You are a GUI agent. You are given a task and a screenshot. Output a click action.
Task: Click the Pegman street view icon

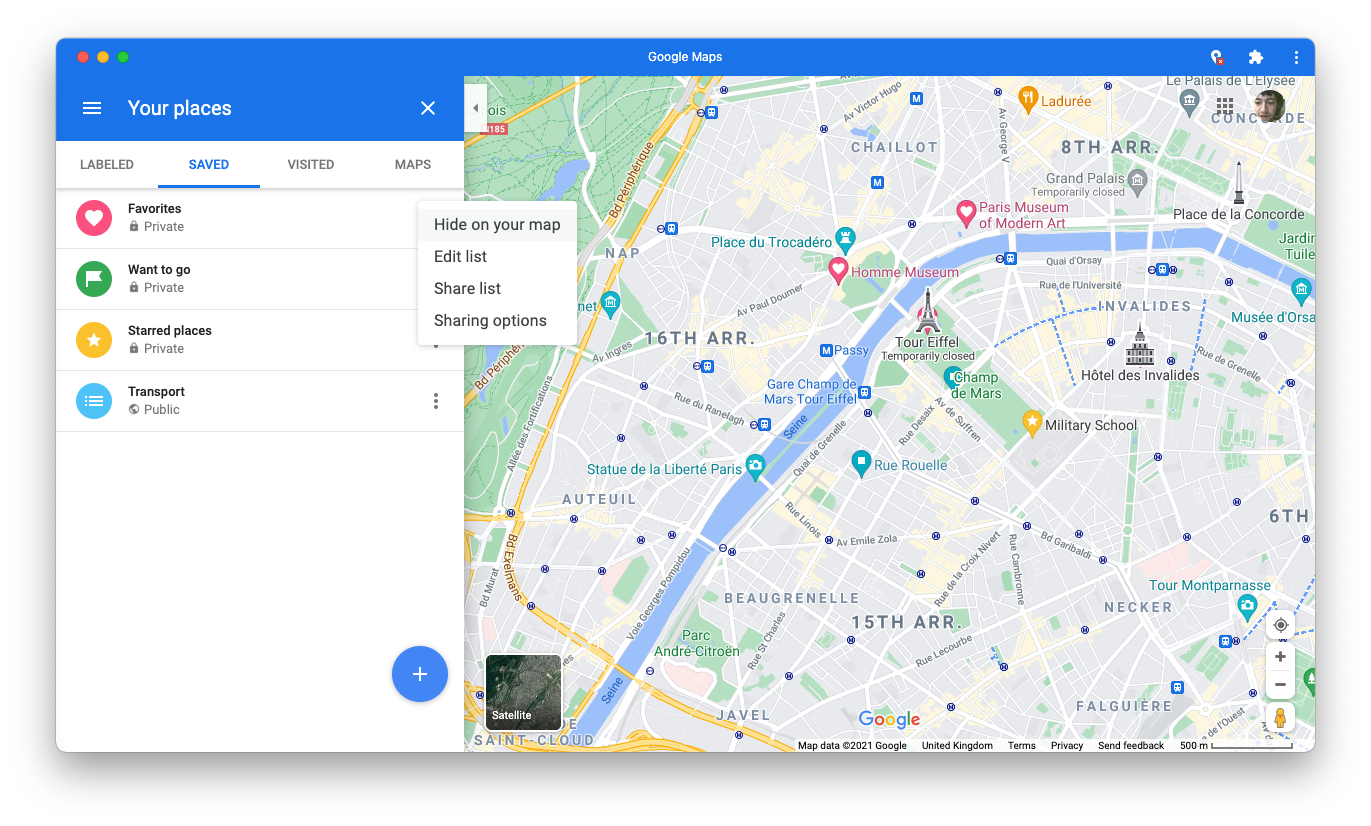(1280, 717)
